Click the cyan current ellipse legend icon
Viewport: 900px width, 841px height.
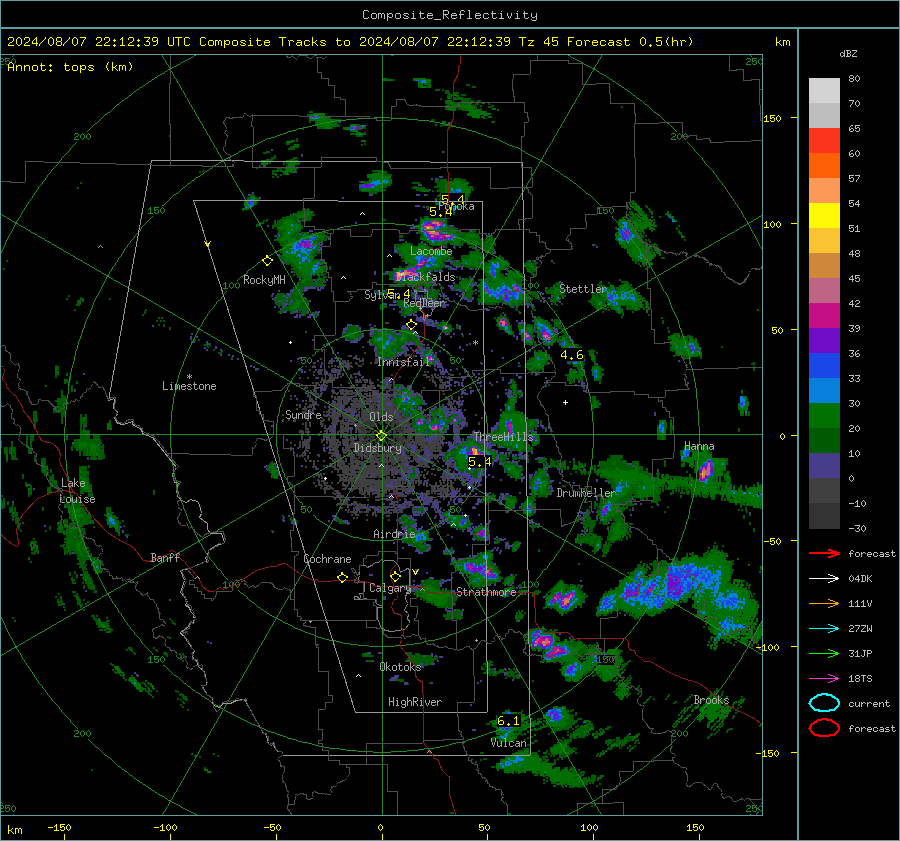[x=824, y=703]
